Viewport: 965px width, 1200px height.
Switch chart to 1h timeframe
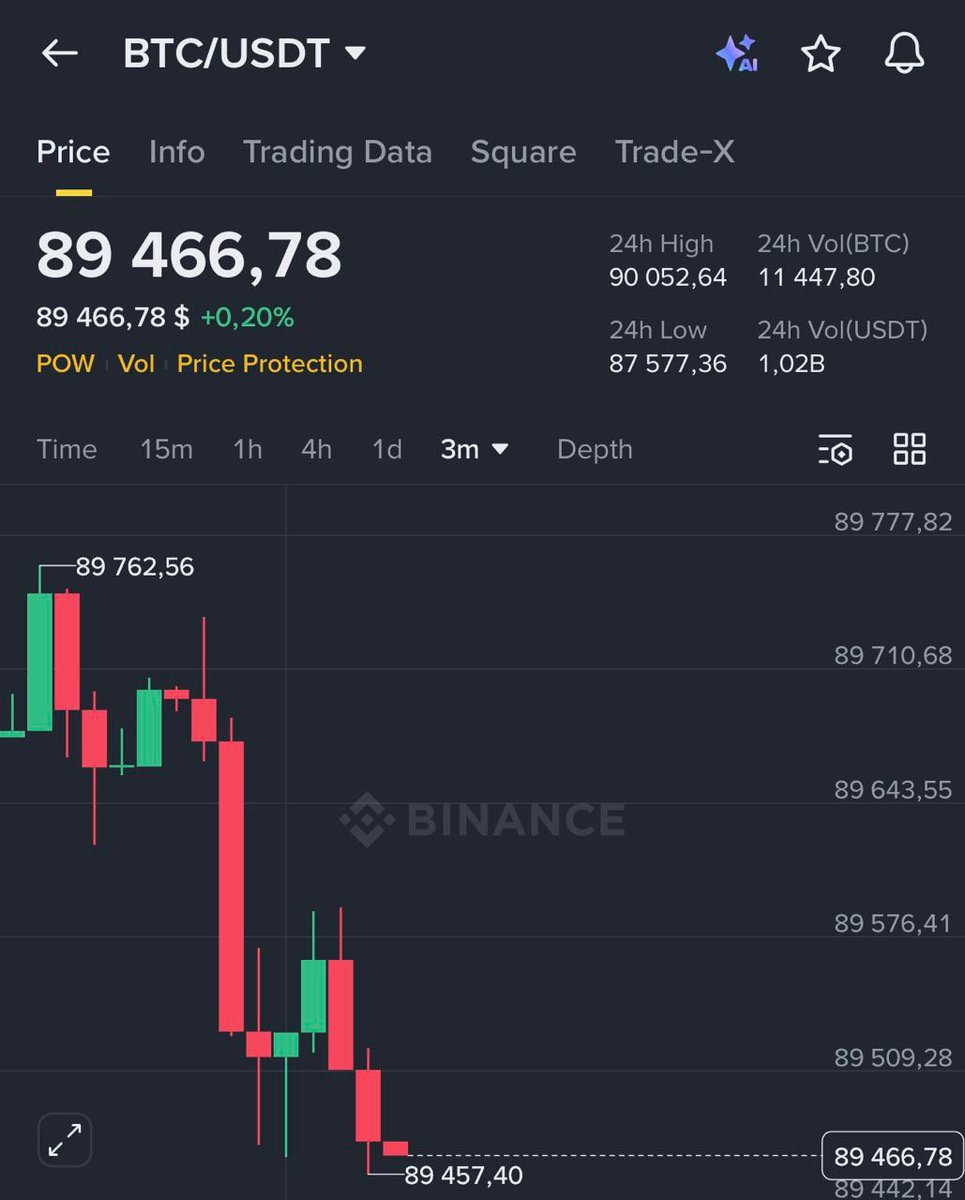tap(247, 450)
